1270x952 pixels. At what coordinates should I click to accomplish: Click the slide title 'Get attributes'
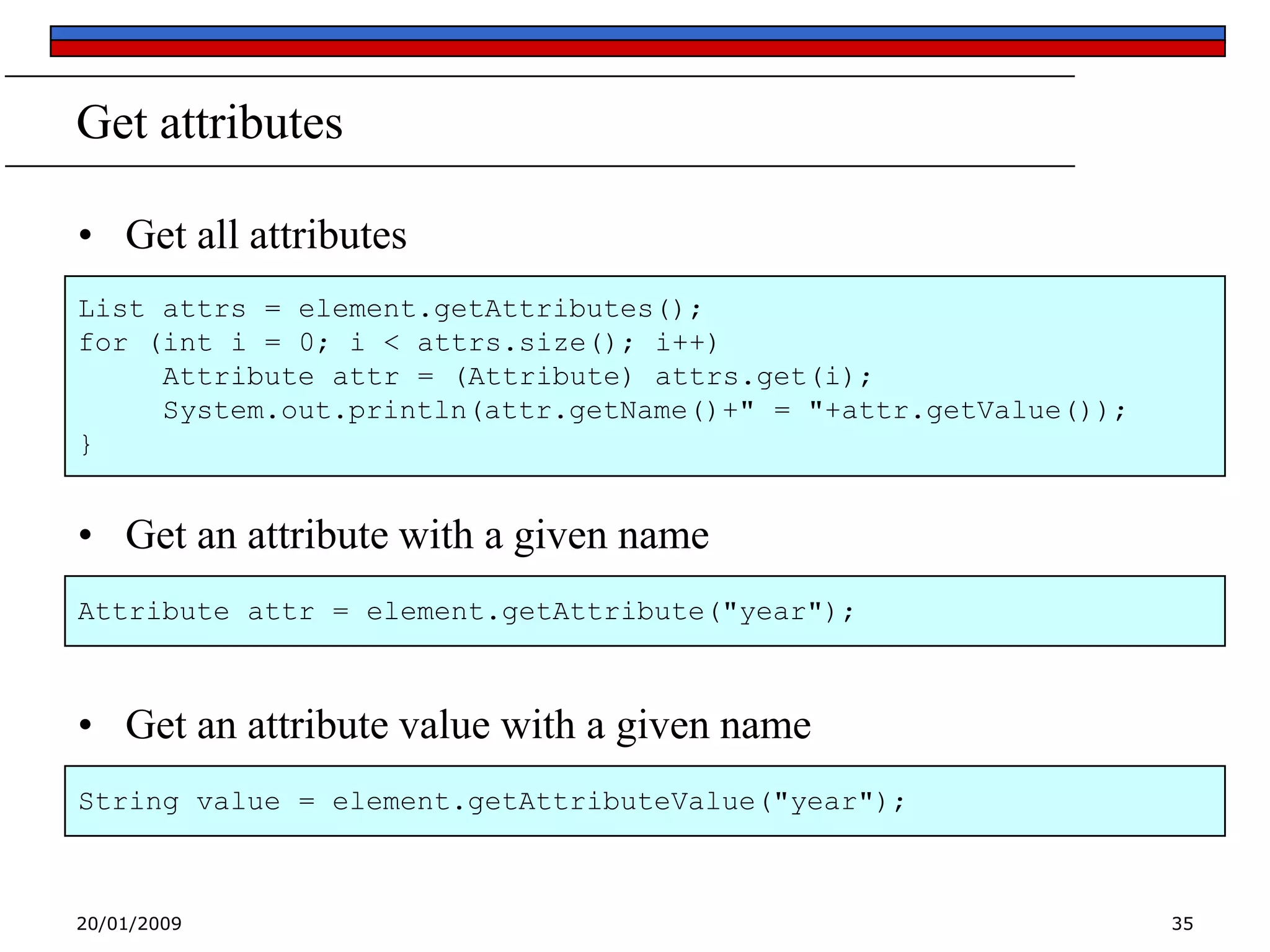pos(210,123)
